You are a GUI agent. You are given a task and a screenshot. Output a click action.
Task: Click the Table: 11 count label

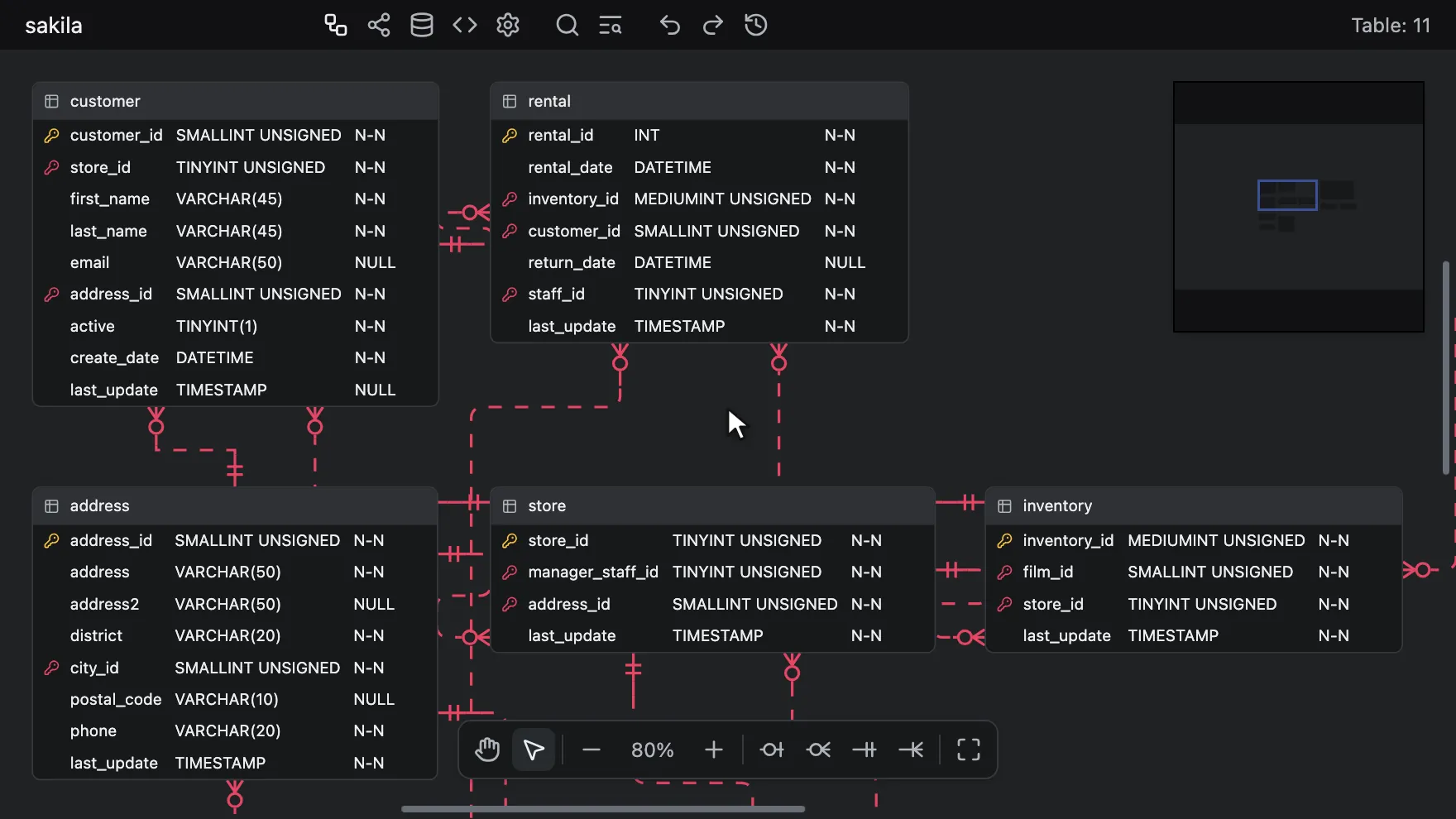(1391, 26)
